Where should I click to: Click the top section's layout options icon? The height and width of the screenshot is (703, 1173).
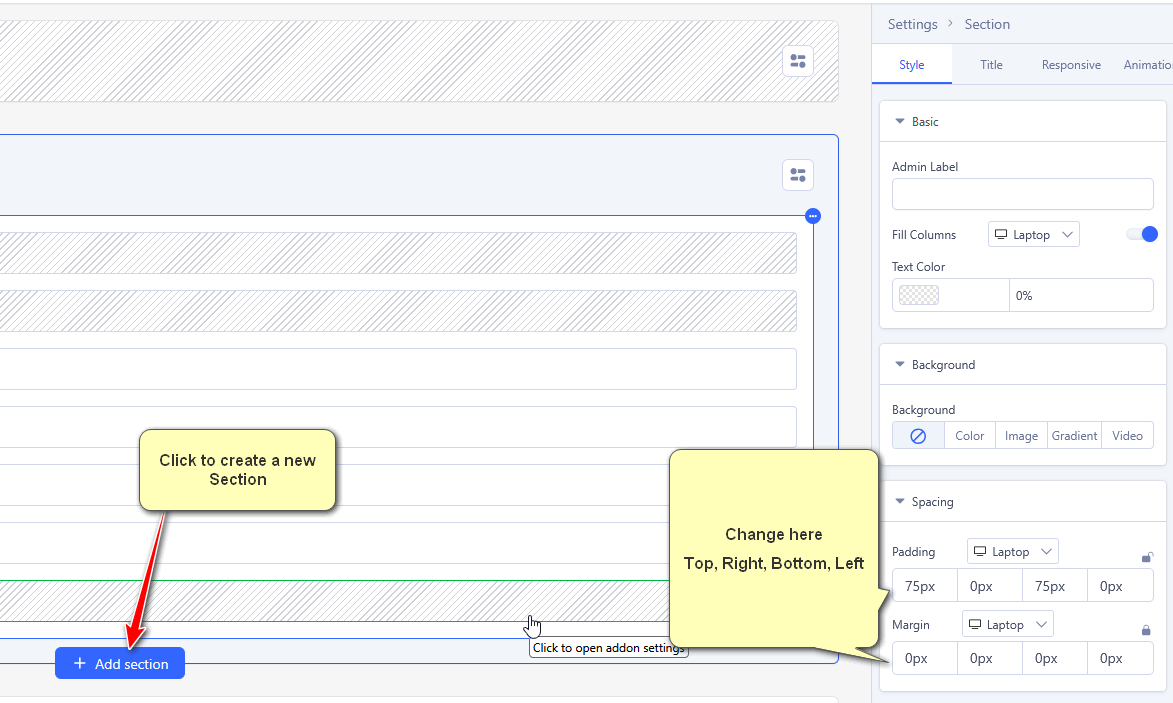pyautogui.click(x=797, y=62)
